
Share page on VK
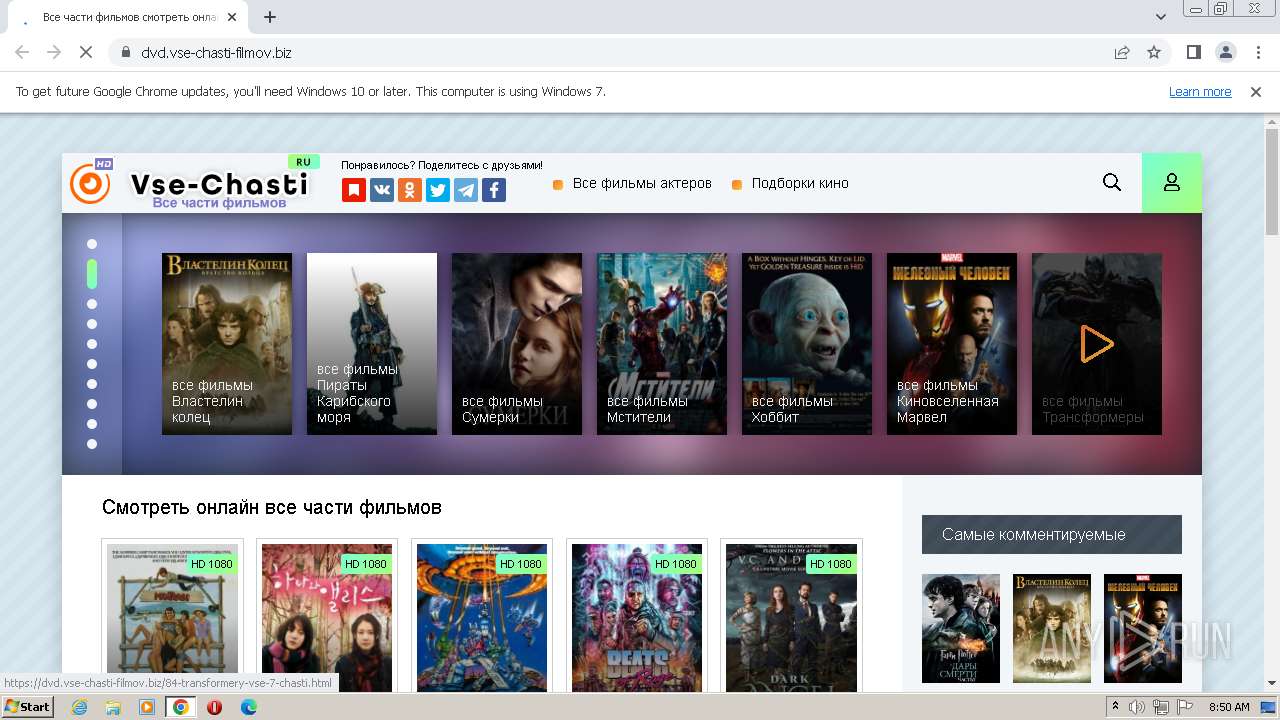[x=382, y=190]
